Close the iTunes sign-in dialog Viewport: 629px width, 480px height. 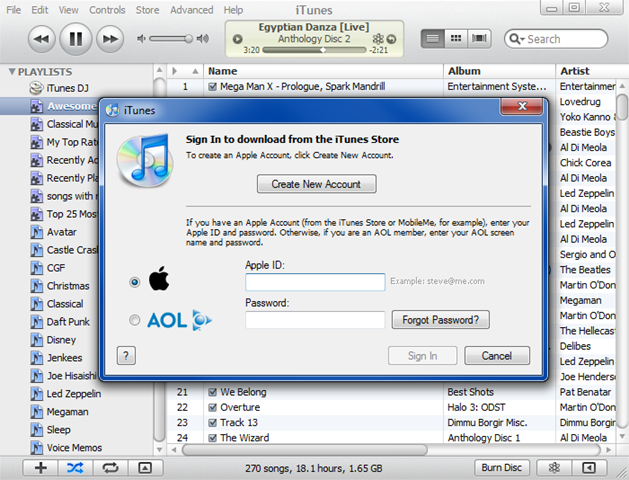[522, 106]
